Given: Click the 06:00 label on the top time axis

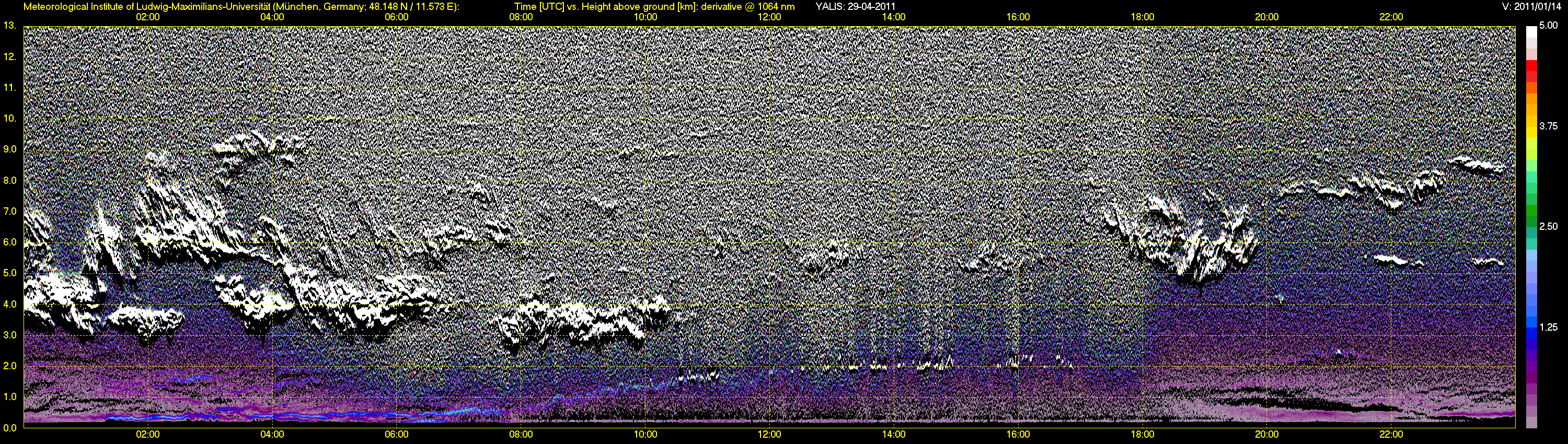Looking at the screenshot, I should [396, 17].
